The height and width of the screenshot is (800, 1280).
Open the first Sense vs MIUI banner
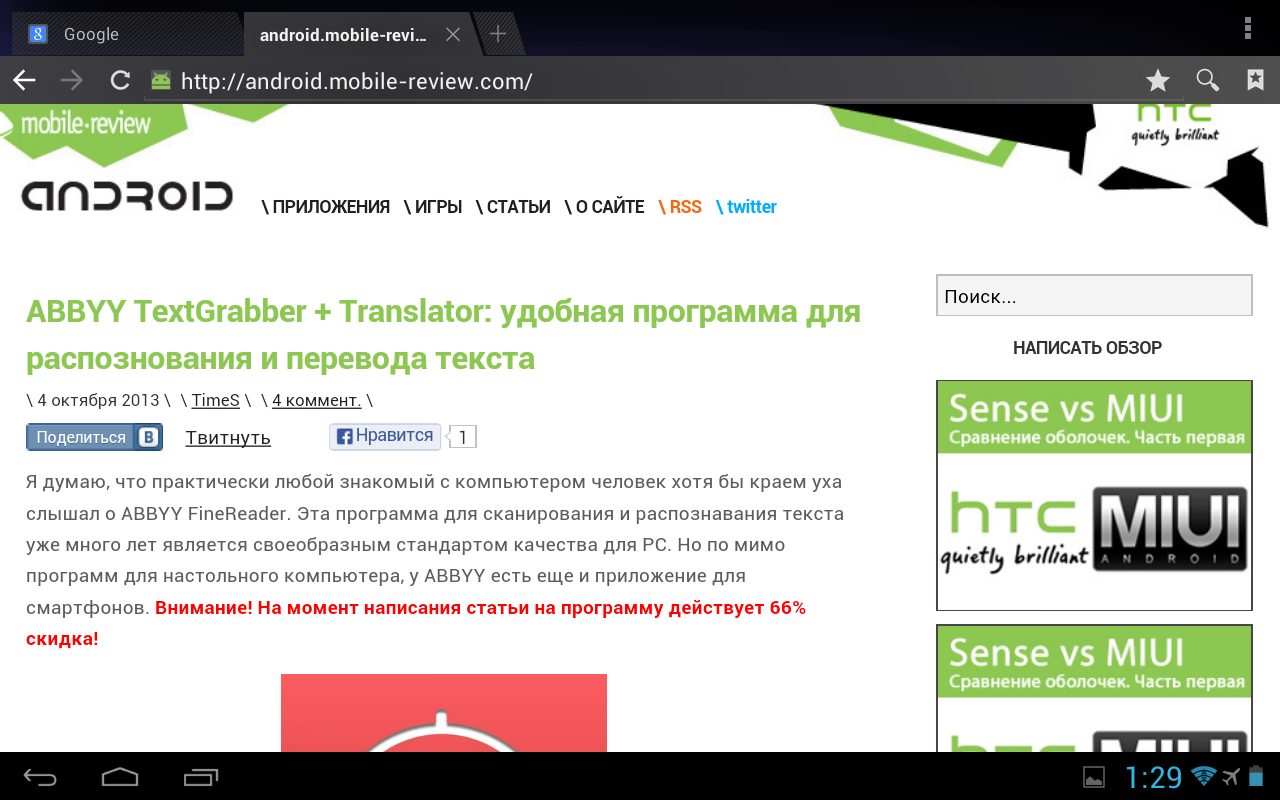(1094, 495)
